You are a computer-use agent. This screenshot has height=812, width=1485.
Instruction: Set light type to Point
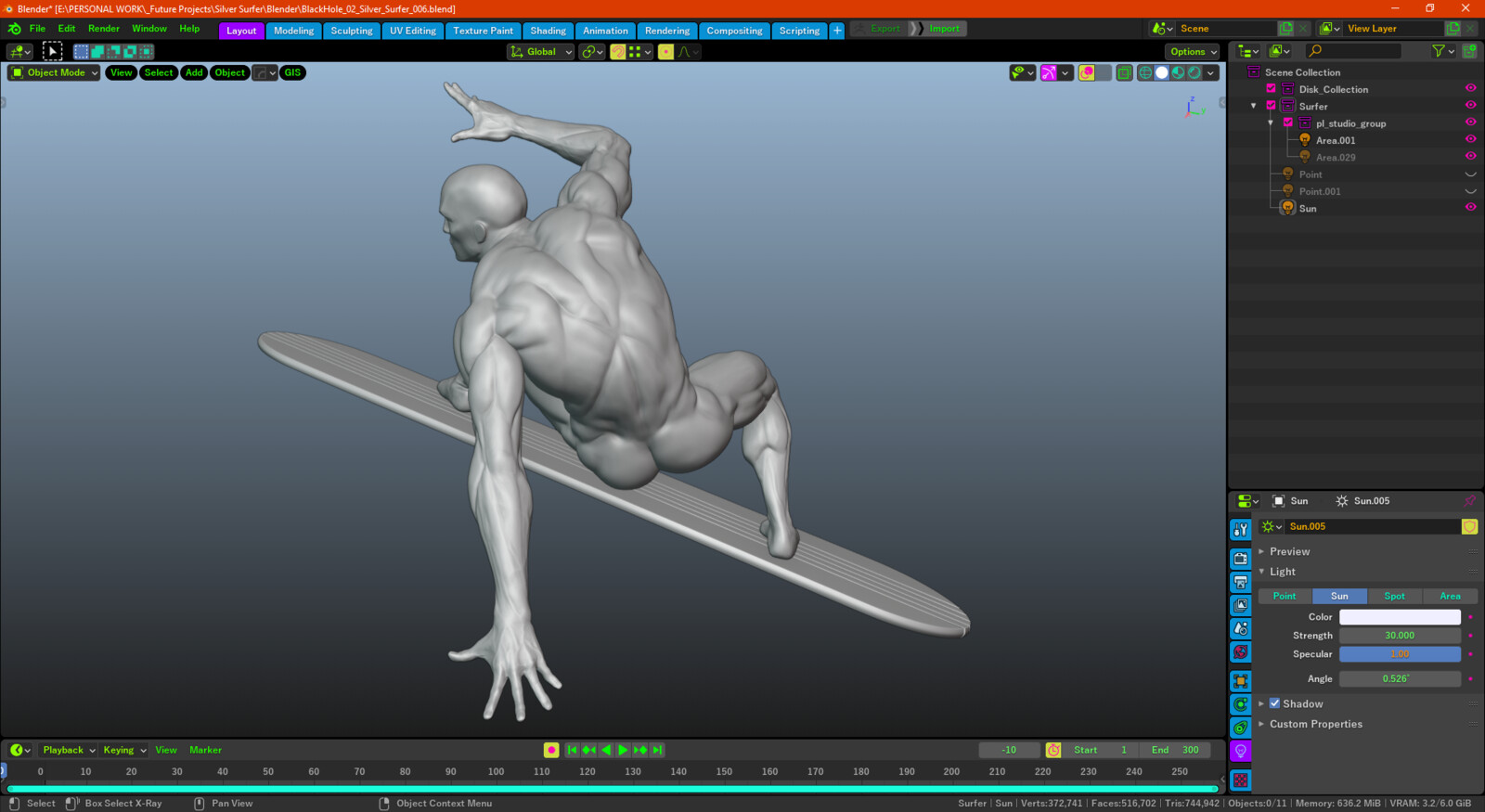(x=1285, y=596)
